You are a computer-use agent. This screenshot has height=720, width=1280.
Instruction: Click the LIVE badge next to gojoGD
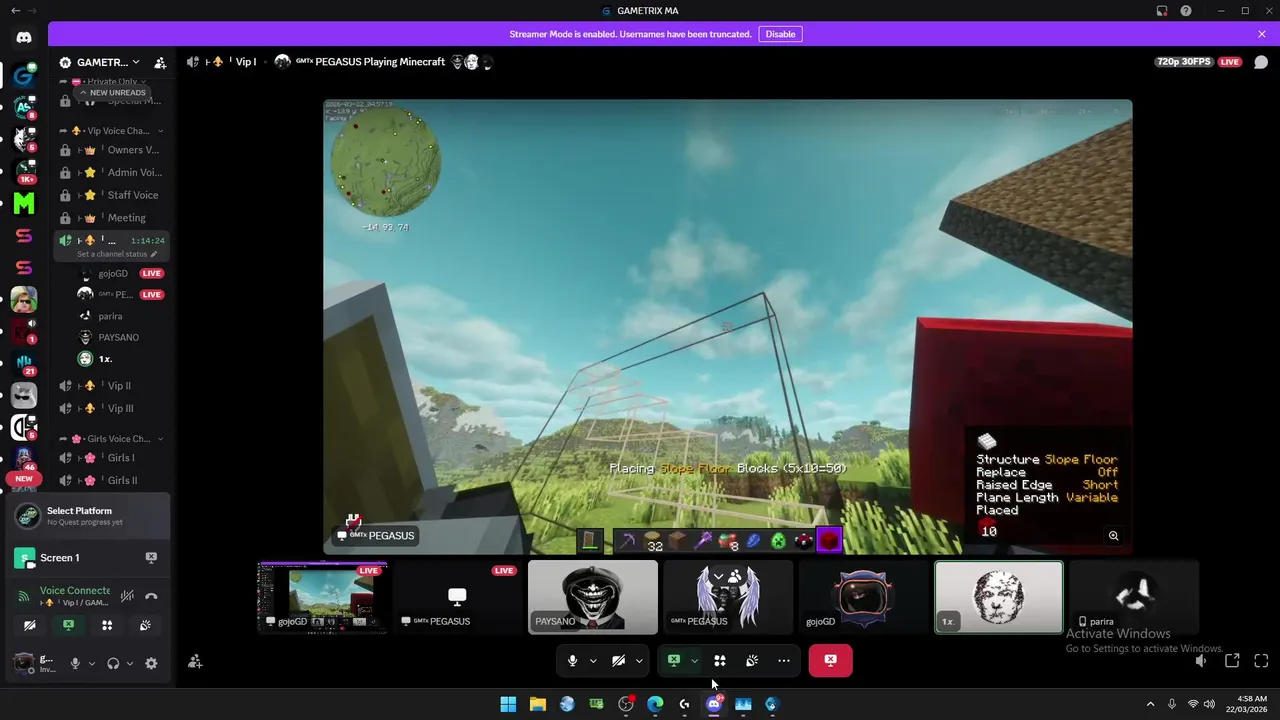click(151, 273)
